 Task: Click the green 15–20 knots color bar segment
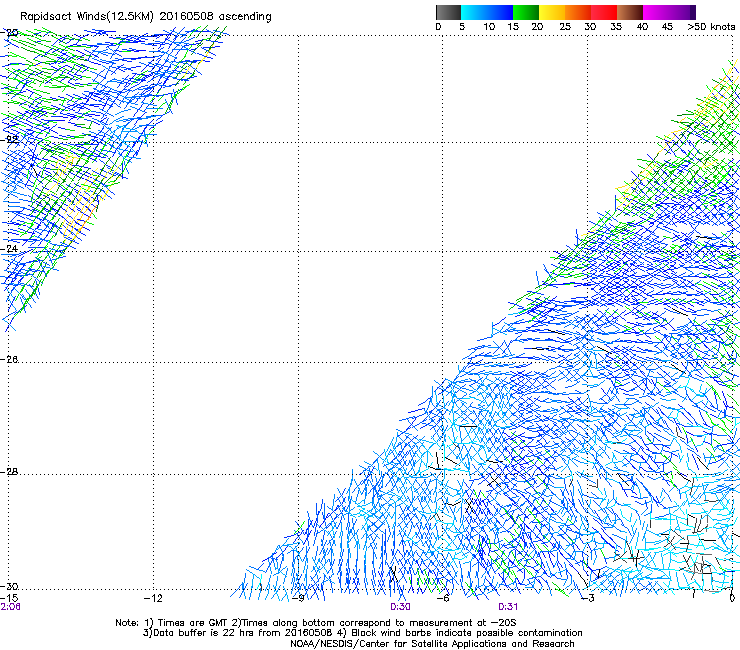coord(526,12)
